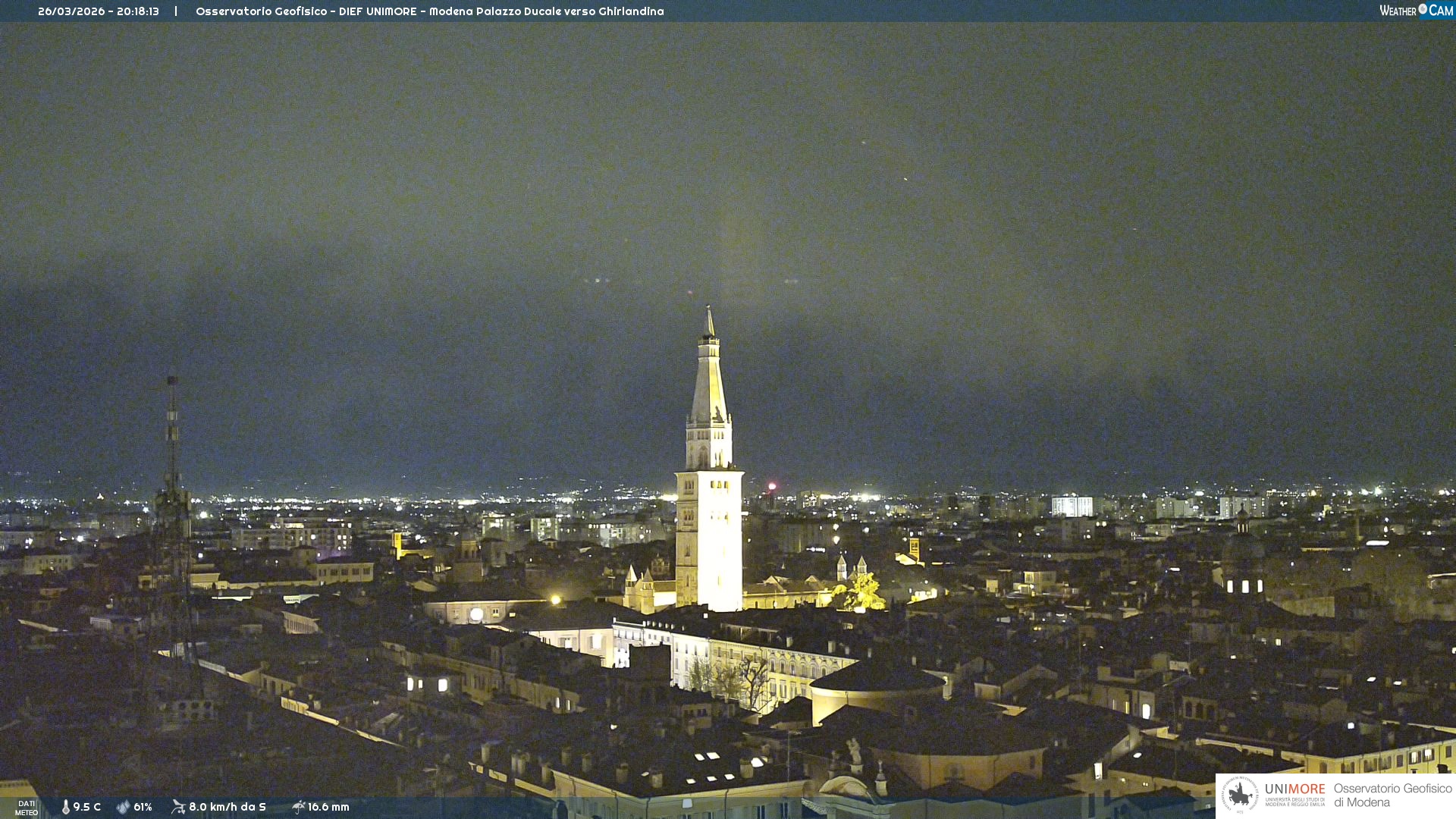Click the thermometer temperature icon
Image resolution: width=1456 pixels, height=819 pixels.
[x=66, y=807]
